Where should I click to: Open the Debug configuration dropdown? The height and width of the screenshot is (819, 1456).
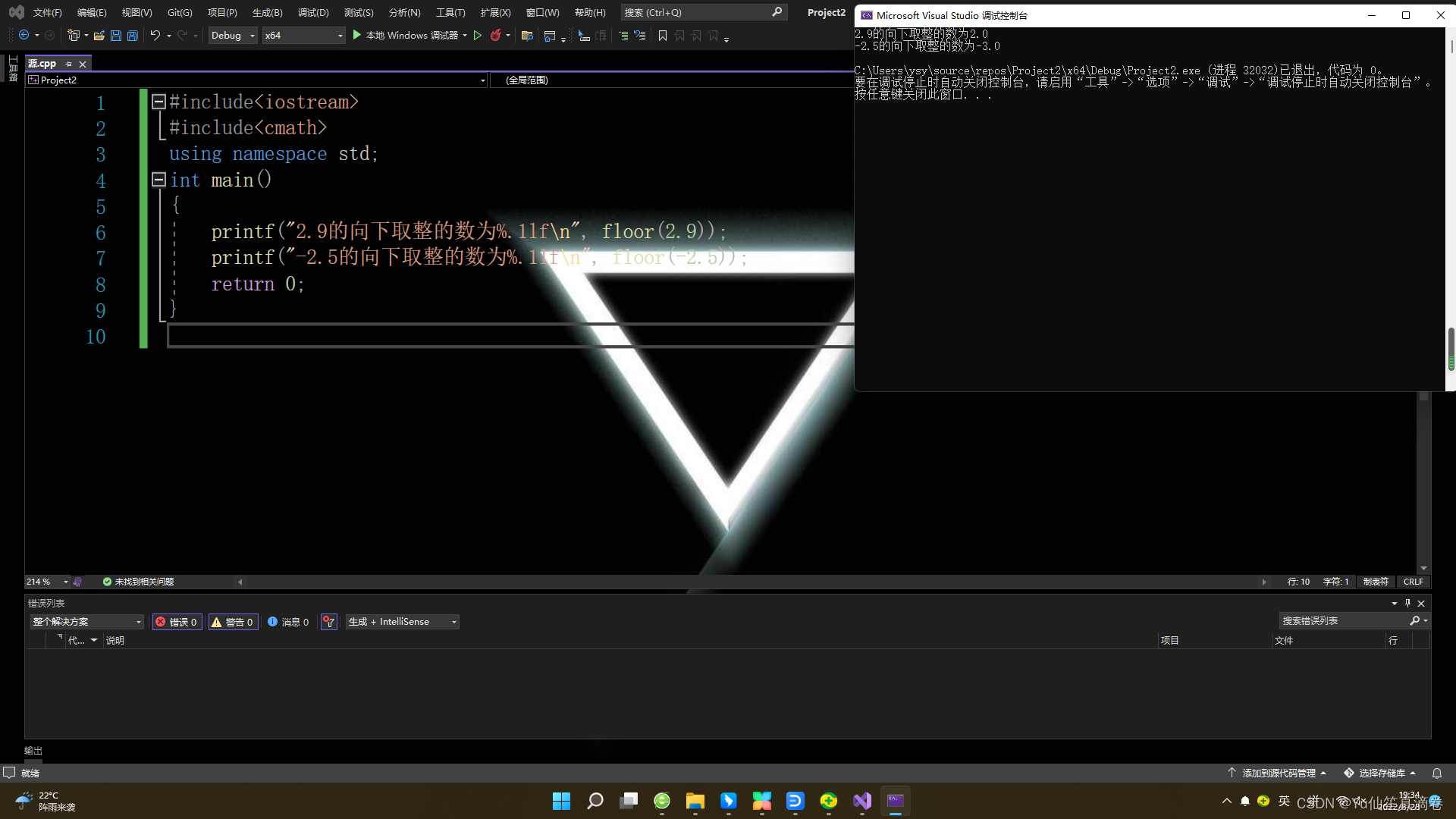coord(233,36)
